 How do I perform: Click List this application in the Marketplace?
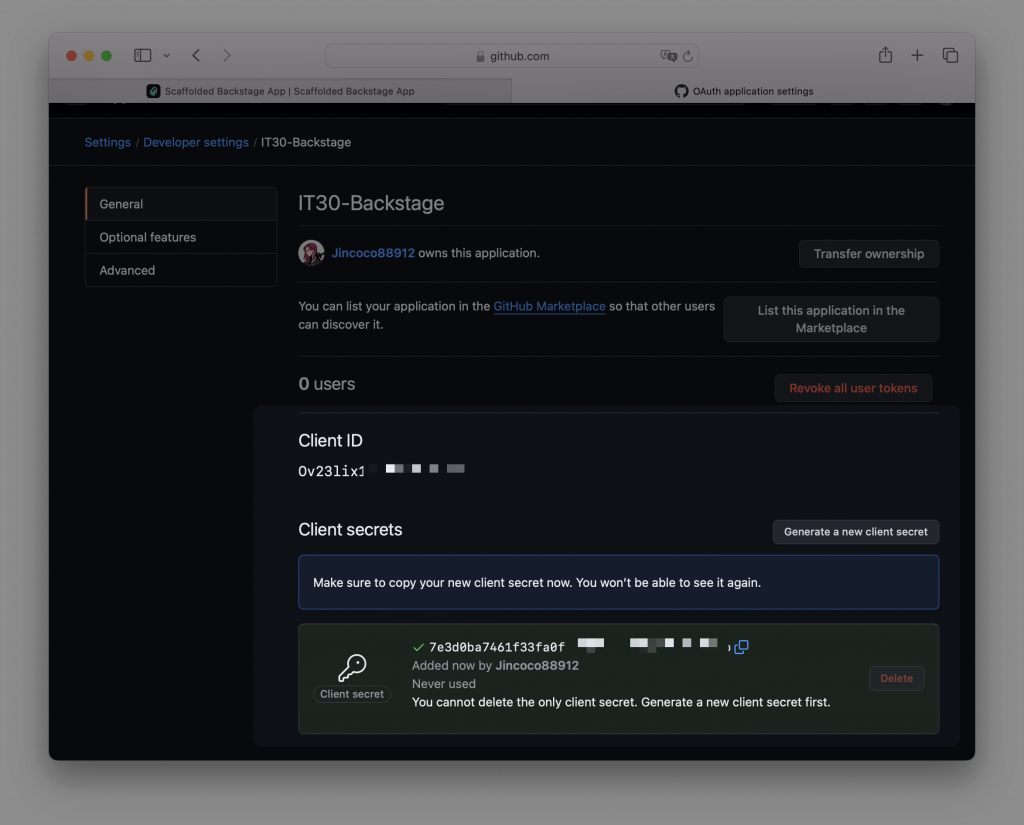pos(831,319)
